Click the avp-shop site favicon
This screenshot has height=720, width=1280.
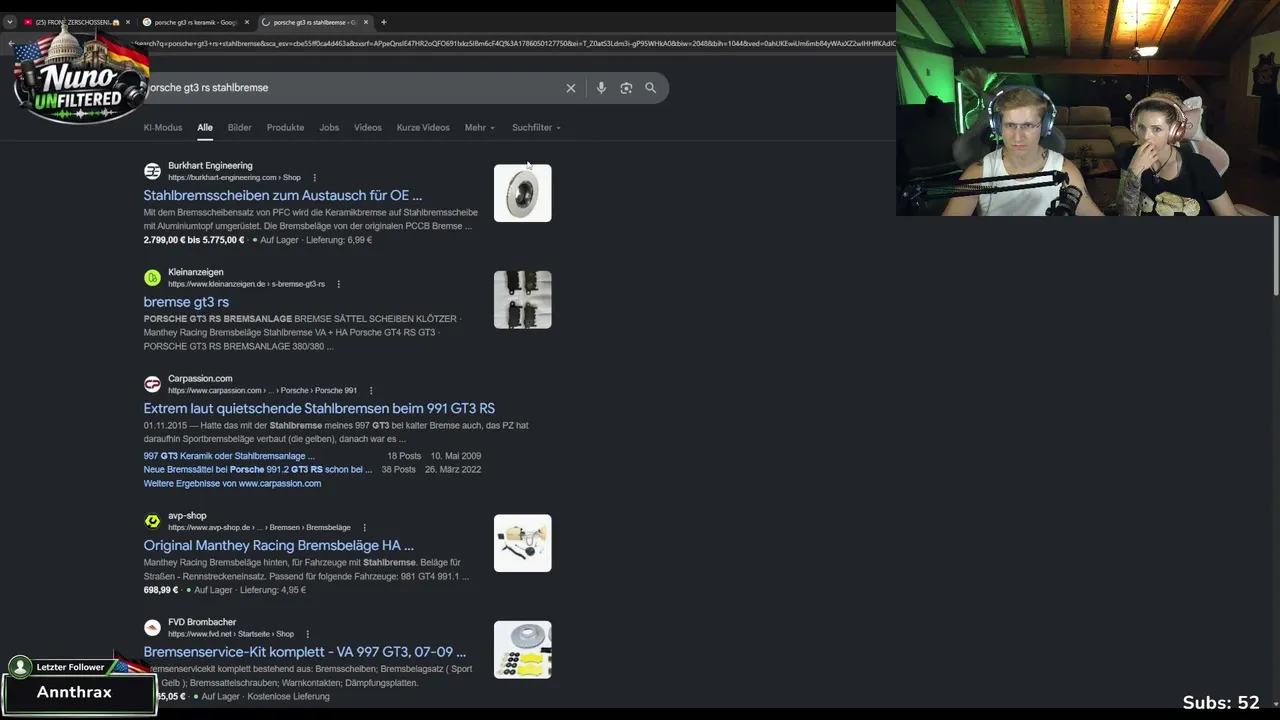pyautogui.click(x=152, y=521)
